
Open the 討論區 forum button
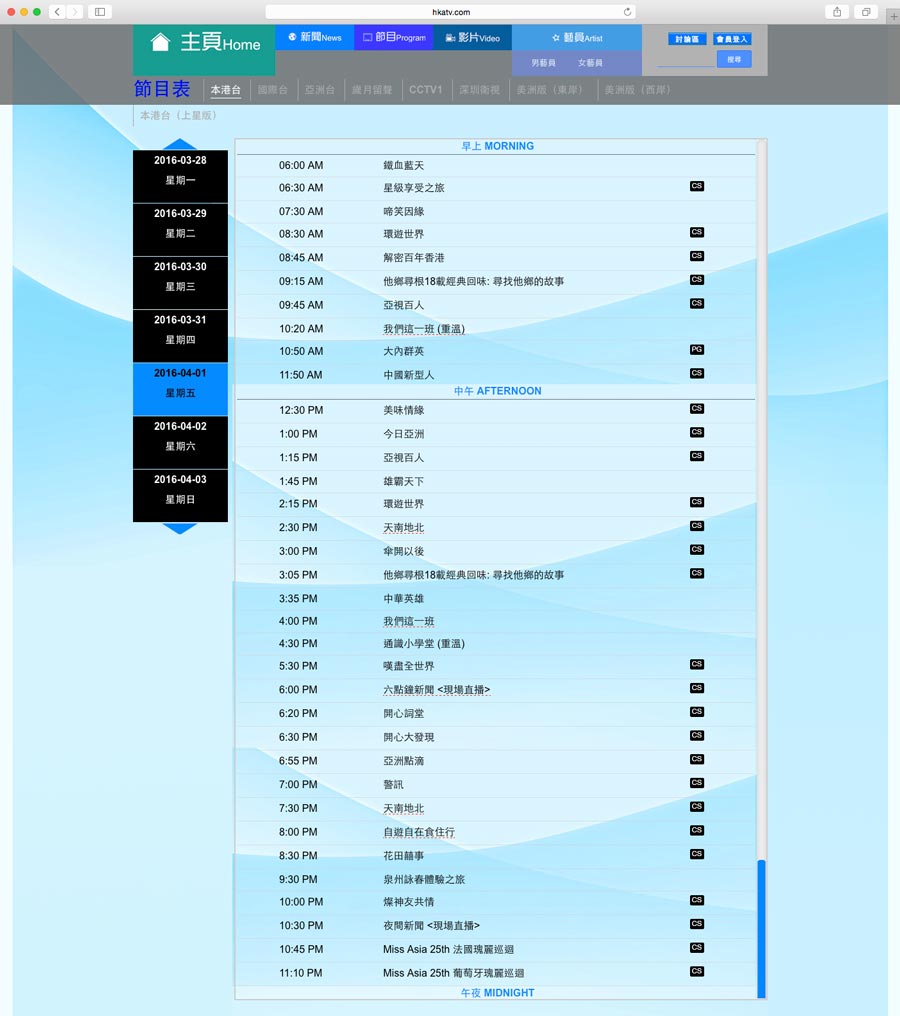pyautogui.click(x=687, y=40)
